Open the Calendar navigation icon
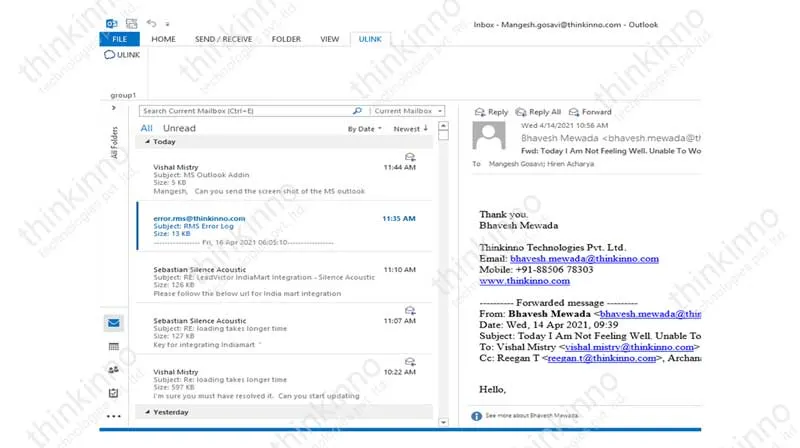Image resolution: width=800 pixels, height=448 pixels. 114,346
